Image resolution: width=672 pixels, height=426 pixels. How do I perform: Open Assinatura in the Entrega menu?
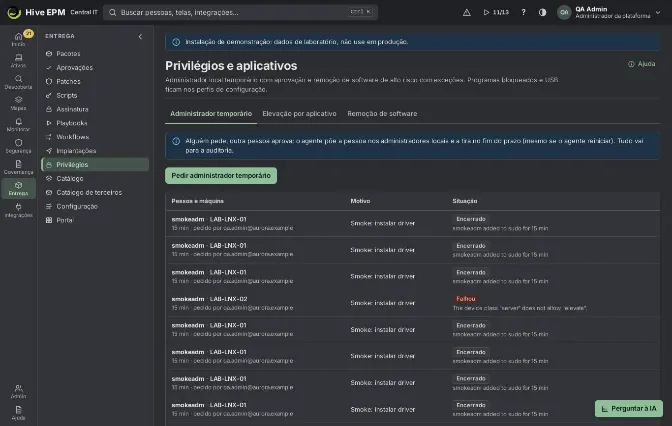coord(95,109)
